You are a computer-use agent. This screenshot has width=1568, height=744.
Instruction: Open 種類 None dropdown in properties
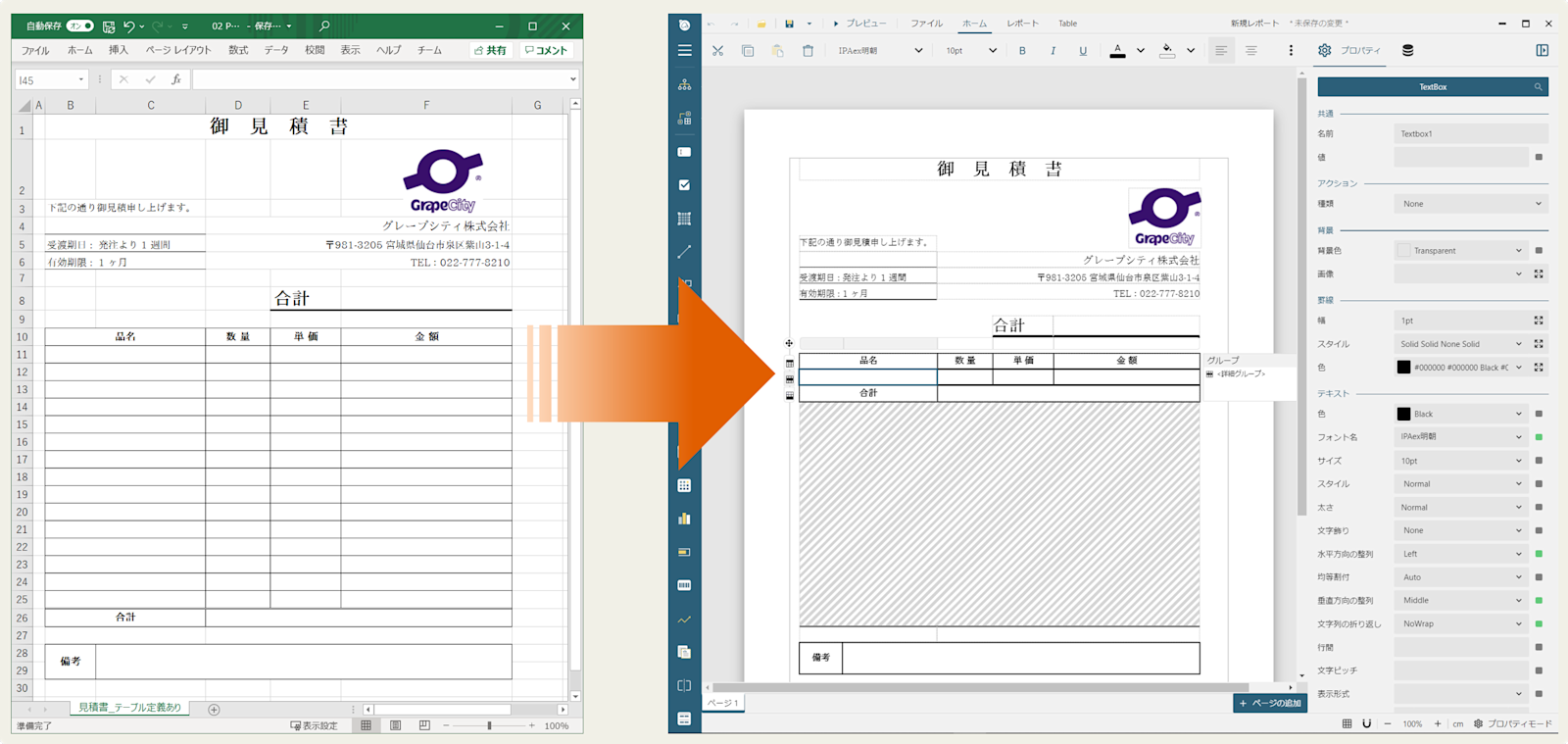click(1470, 204)
